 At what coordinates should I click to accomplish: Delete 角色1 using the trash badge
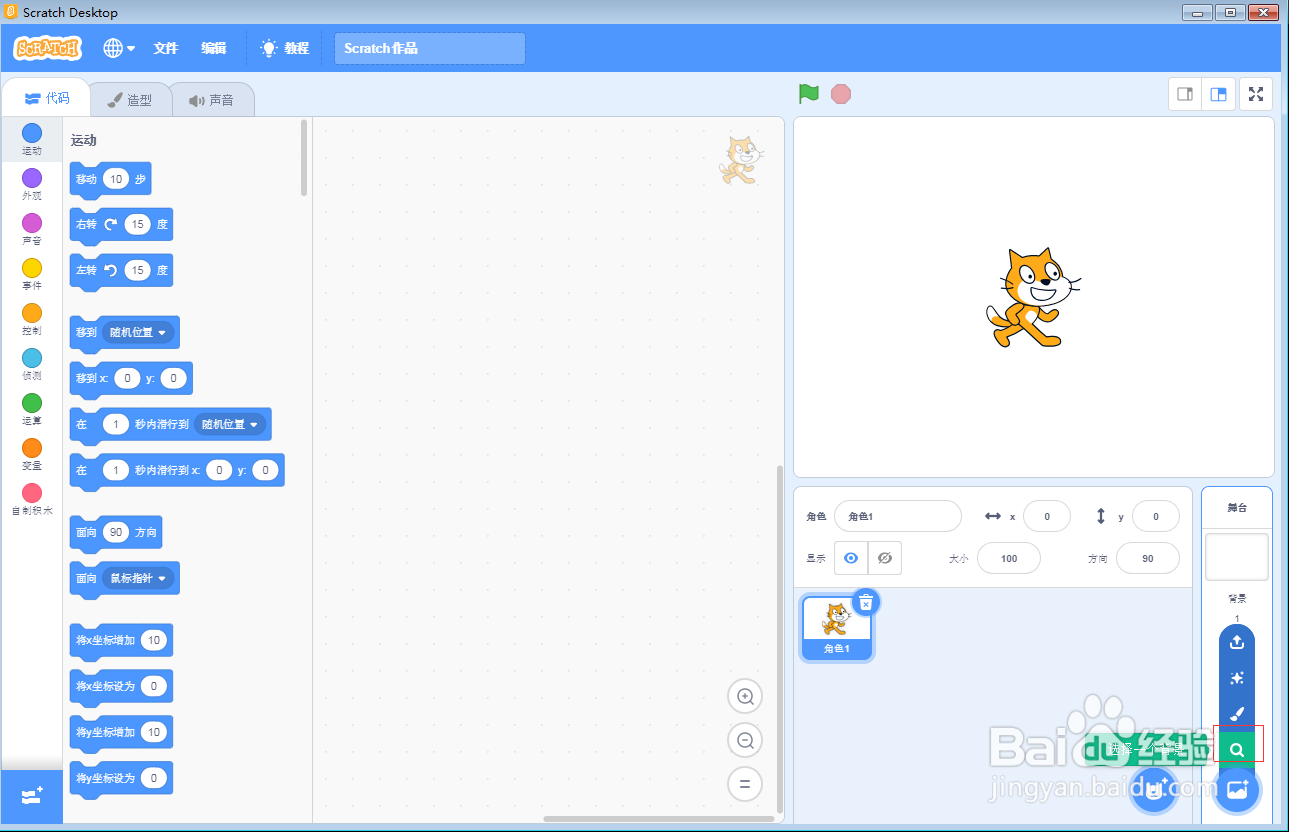point(865,602)
